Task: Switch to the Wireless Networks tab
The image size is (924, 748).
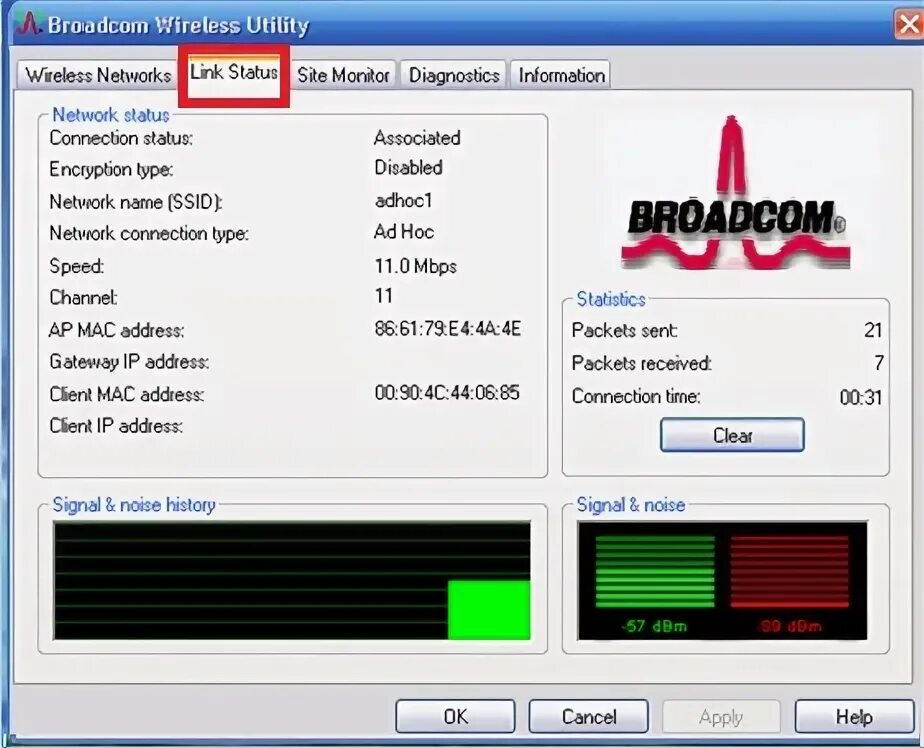Action: click(x=97, y=75)
